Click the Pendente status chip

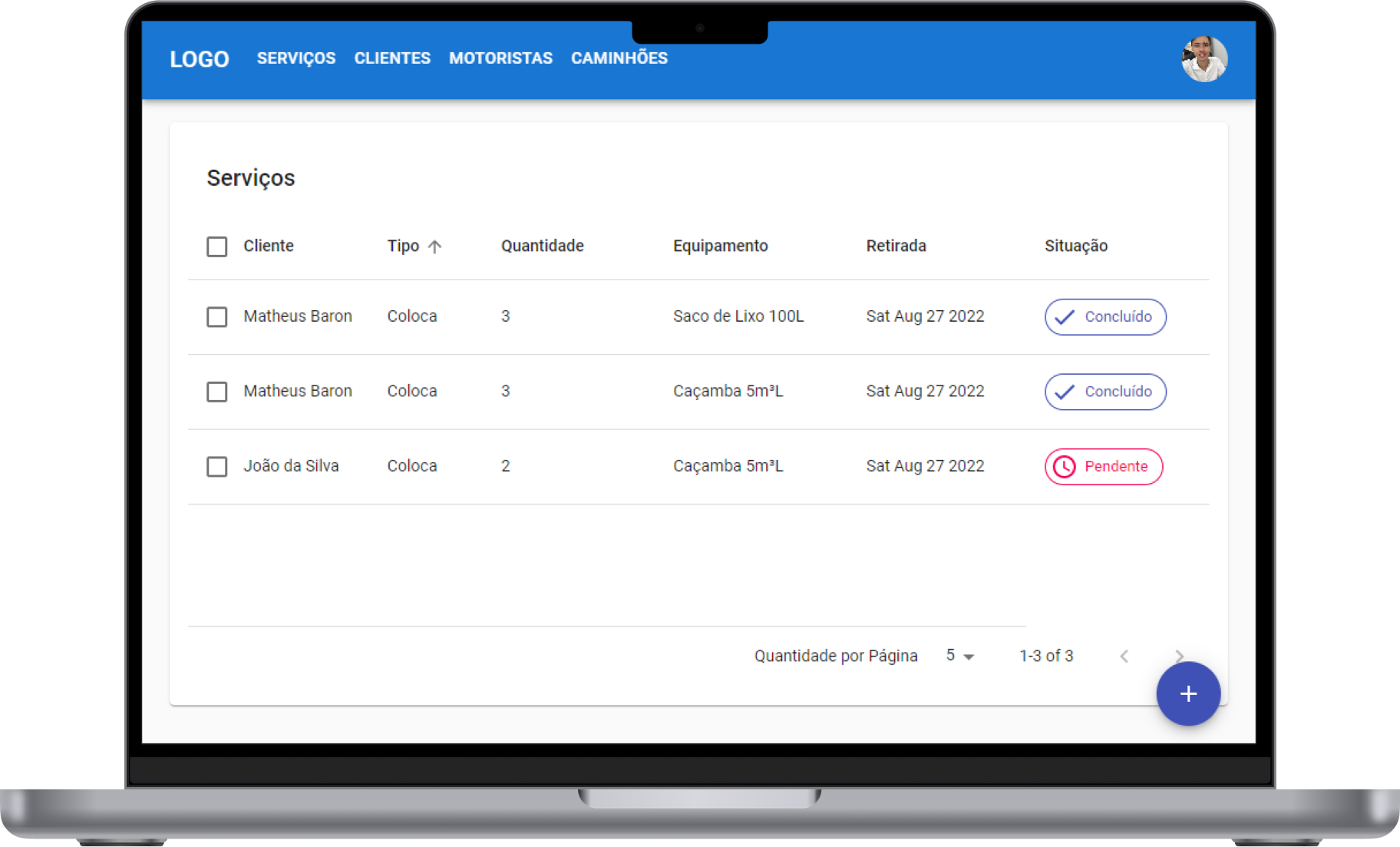(1104, 467)
